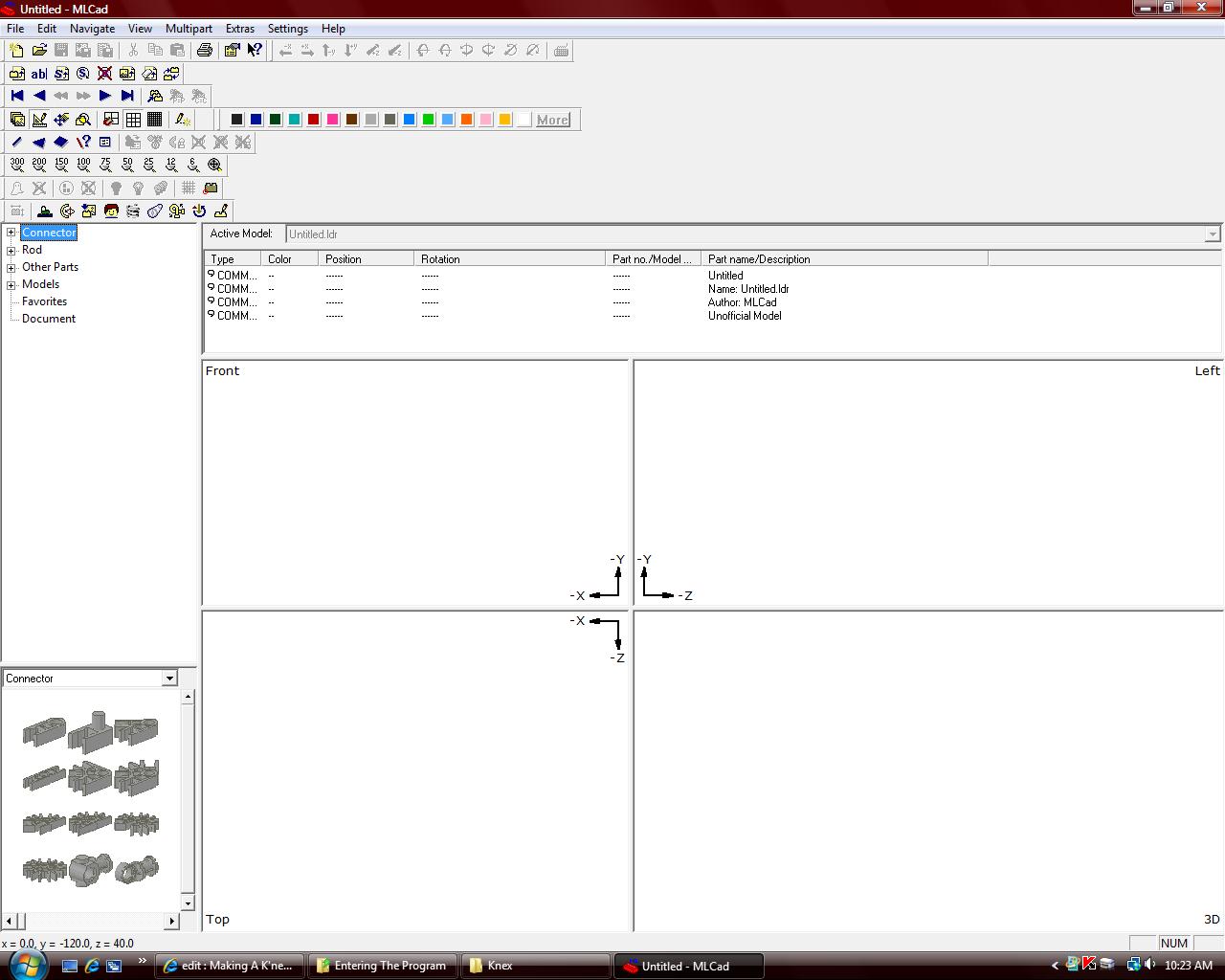Add a comment with the 'ab|' icon
Viewport: 1225px width, 980px height.
click(x=39, y=74)
